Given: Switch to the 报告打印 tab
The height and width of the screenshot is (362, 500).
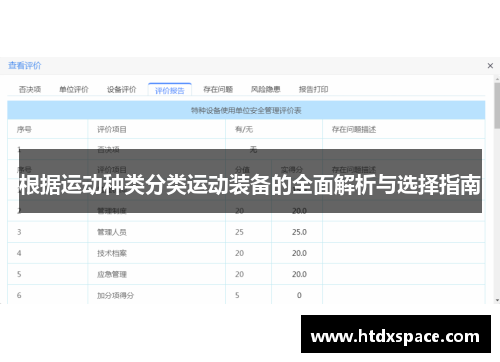Looking at the screenshot, I should point(313,89).
